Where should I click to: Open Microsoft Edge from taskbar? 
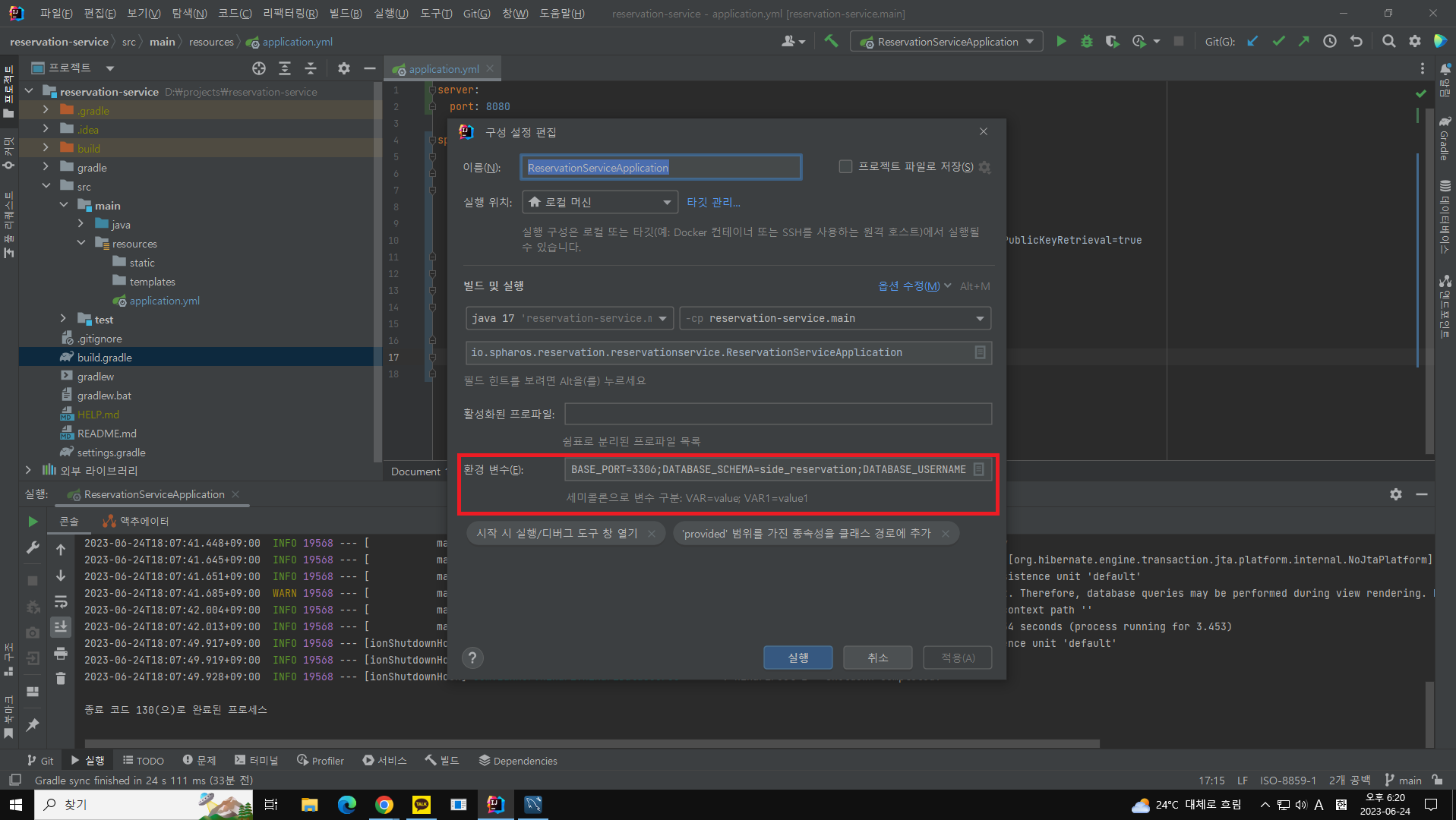pos(347,805)
